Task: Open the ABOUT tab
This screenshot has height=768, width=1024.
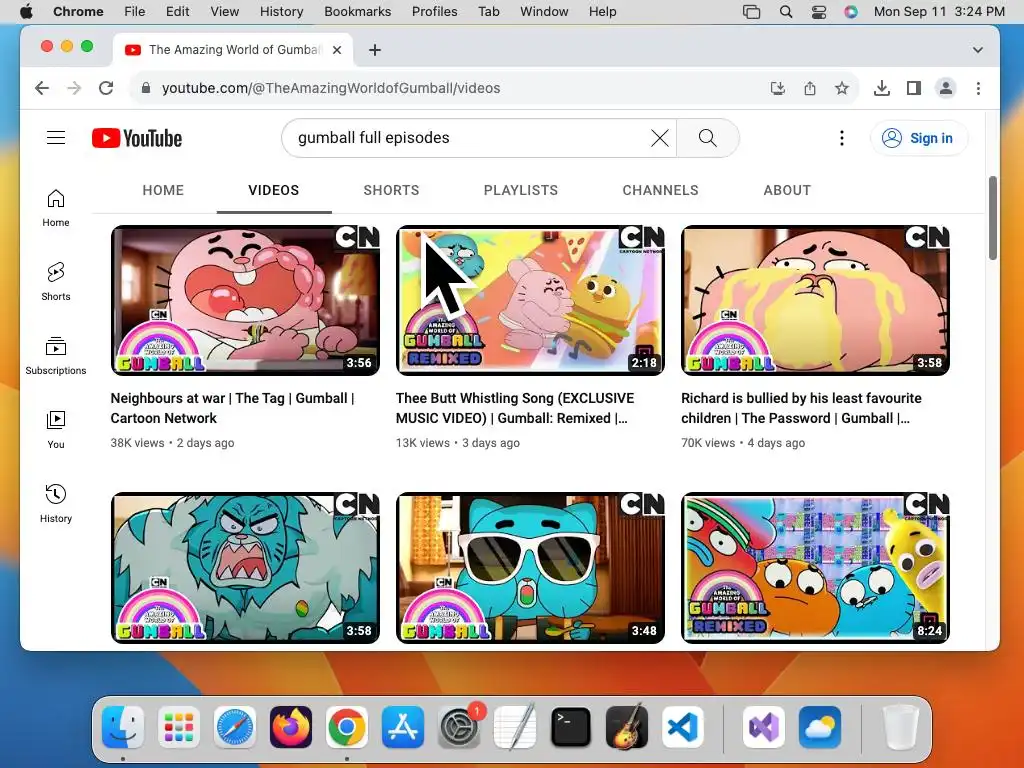Action: pyautogui.click(x=787, y=190)
